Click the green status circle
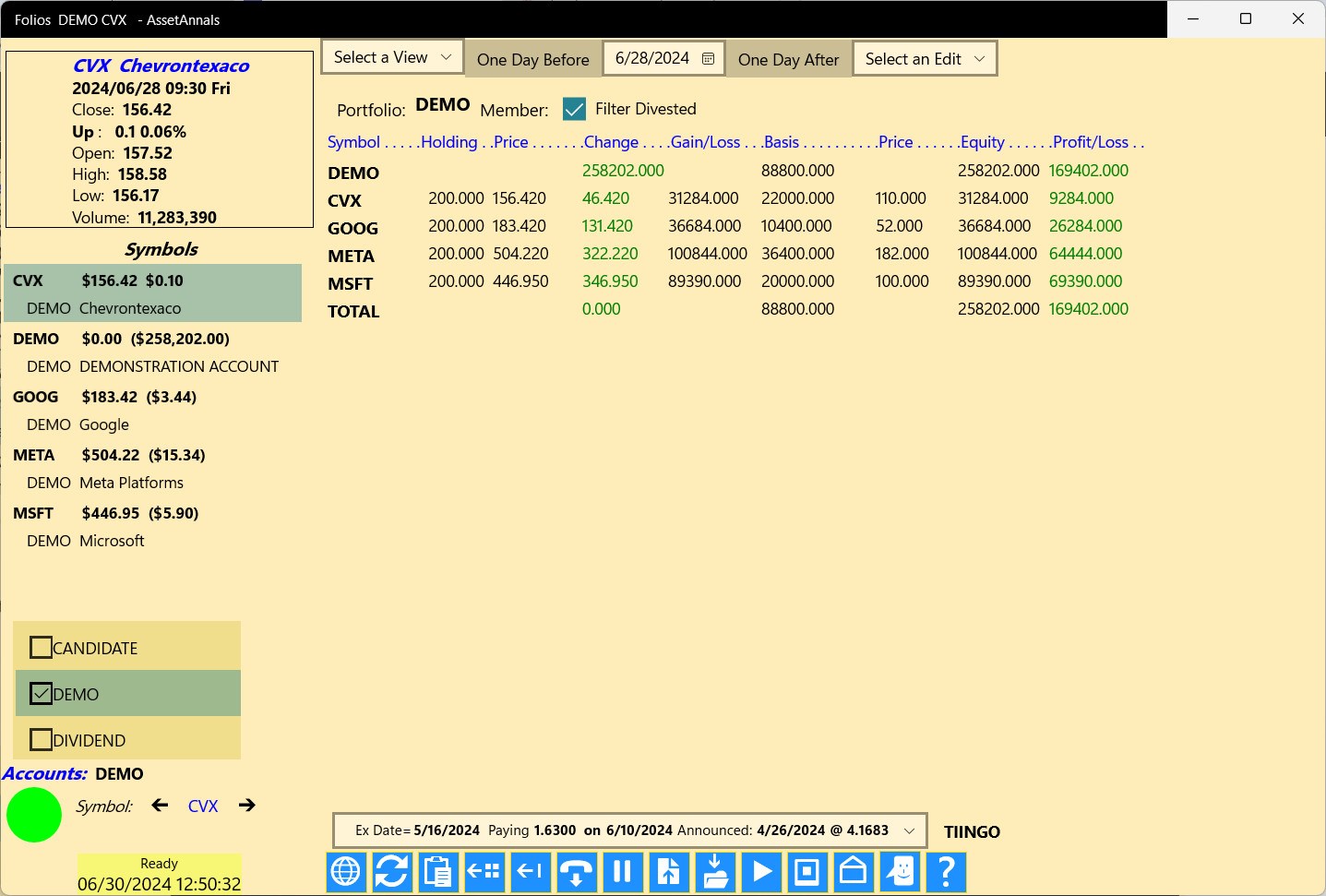Viewport: 1326px width, 896px height. 34,815
